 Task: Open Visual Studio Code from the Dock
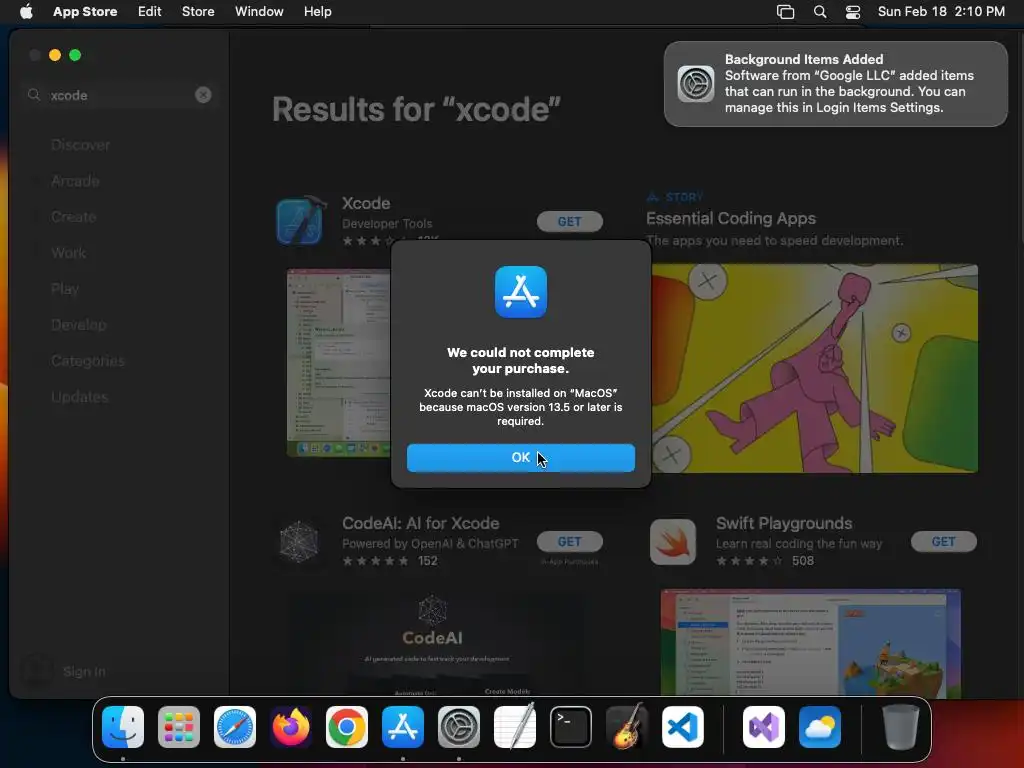pyautogui.click(x=683, y=727)
